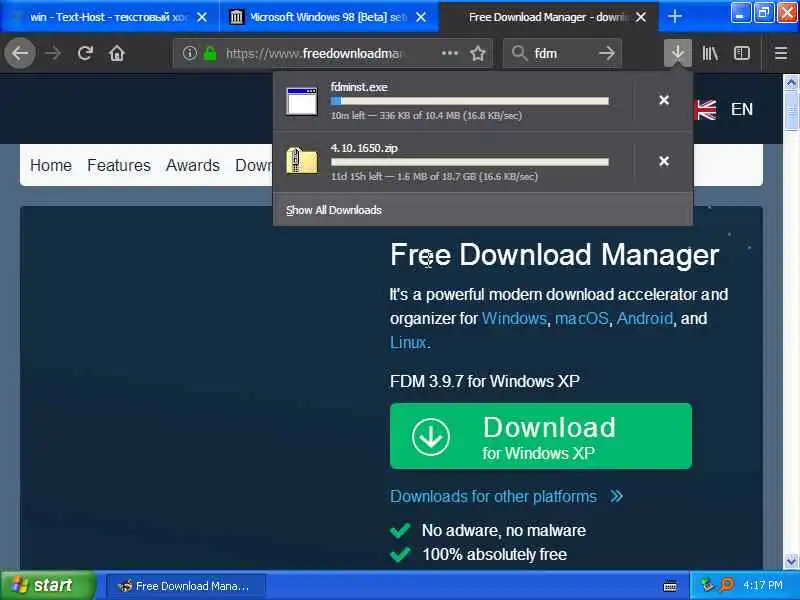Click the URL address field
This screenshot has height=600, width=800.
pos(316,53)
